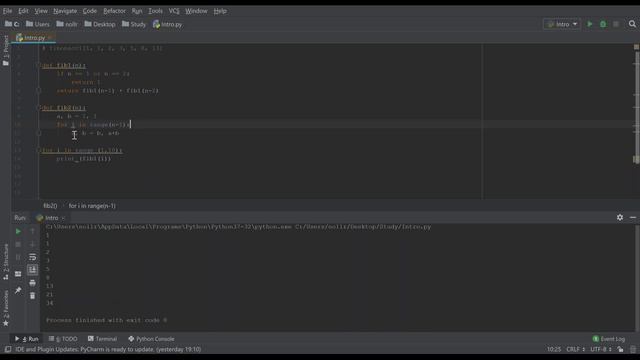
Task: Click the Python path line in console
Action: click(238, 227)
